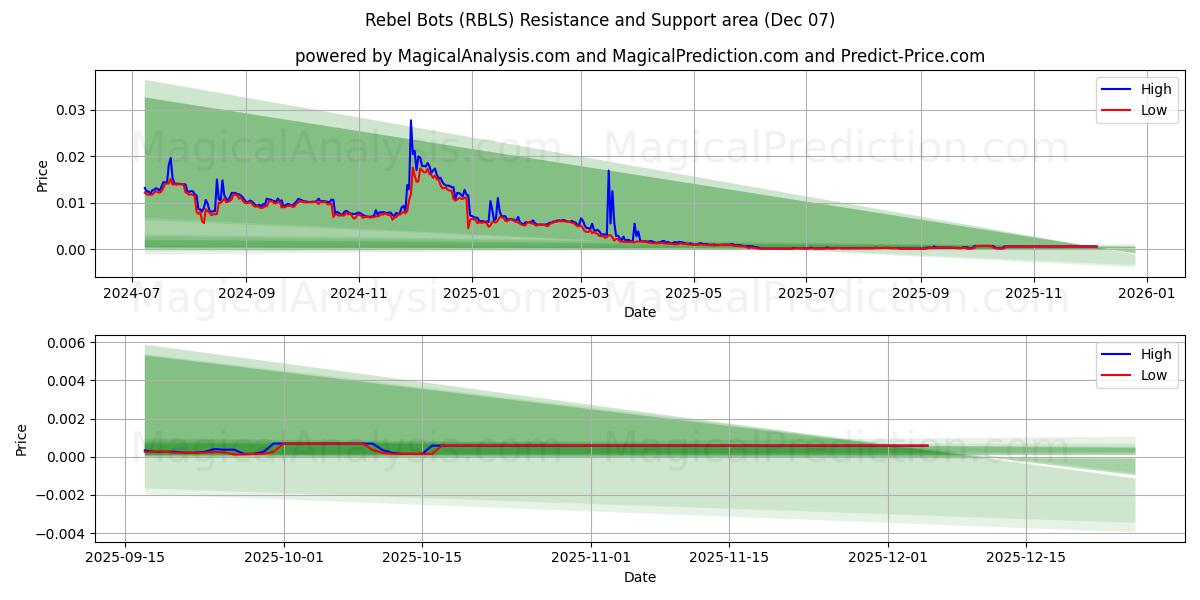Screen dimensions: 1200x600
Task: Click the '0.02' price tick label
Action: click(73, 157)
